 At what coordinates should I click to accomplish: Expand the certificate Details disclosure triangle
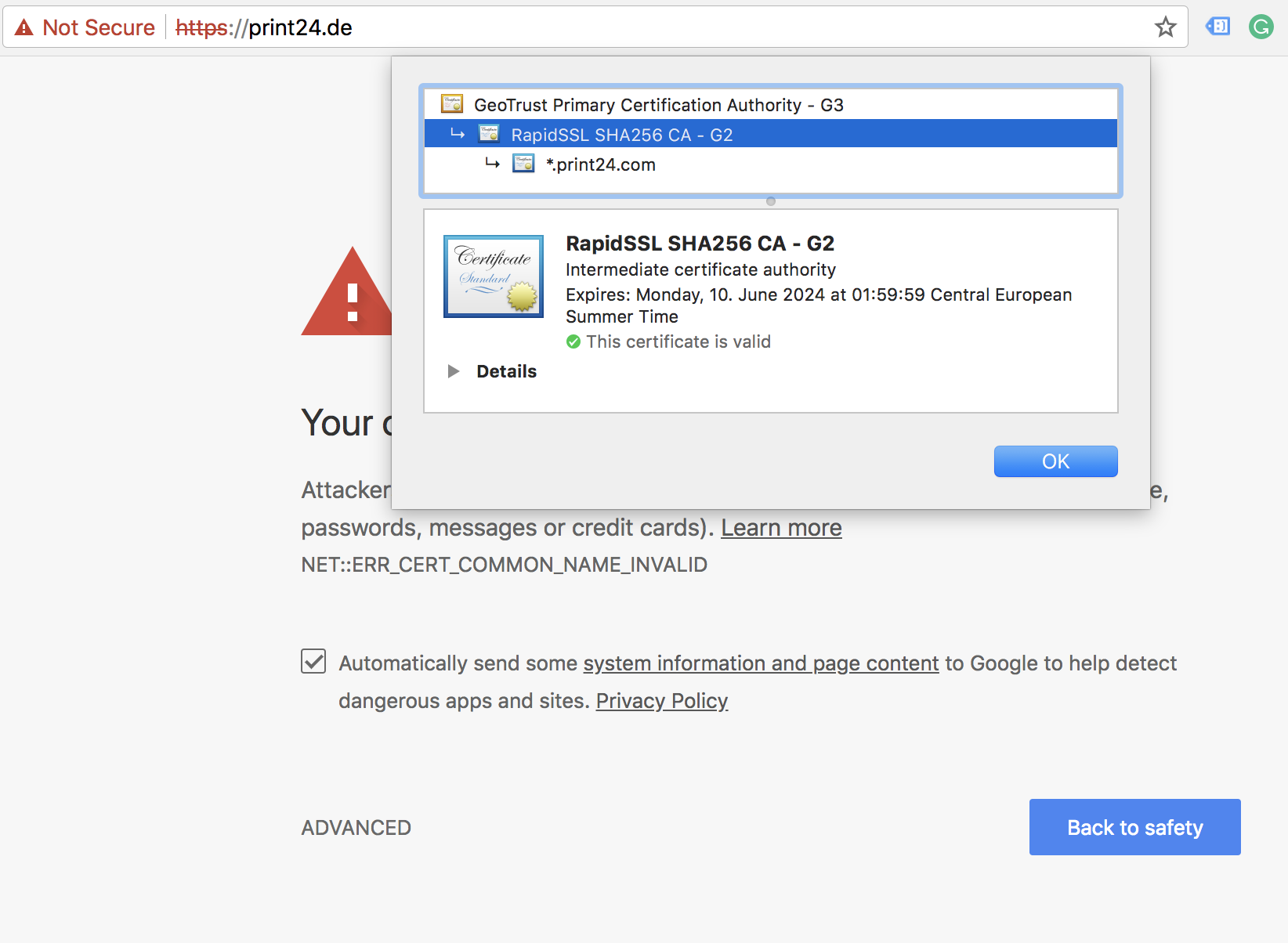[x=453, y=371]
